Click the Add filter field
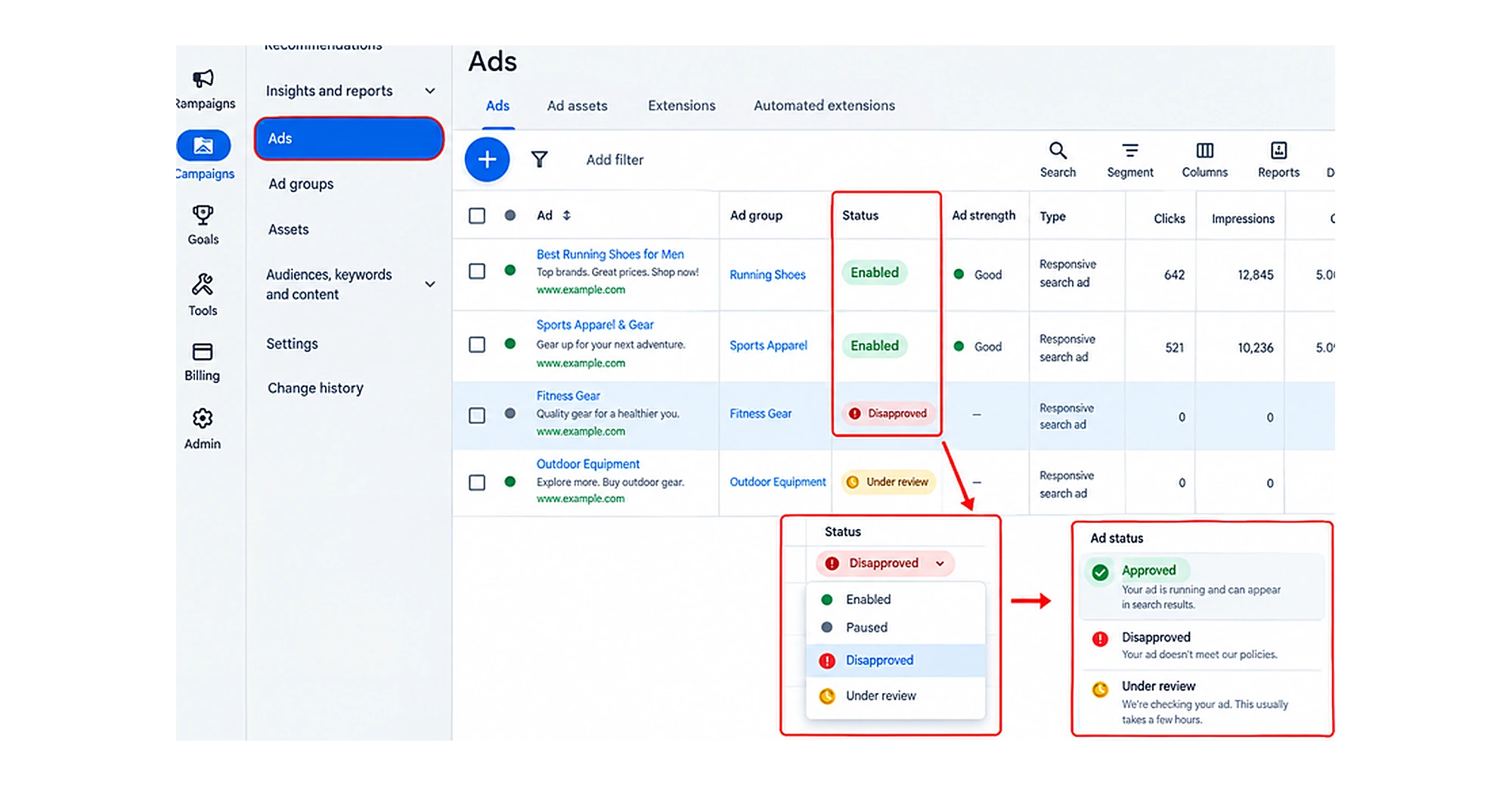The image size is (1512, 786). (615, 159)
